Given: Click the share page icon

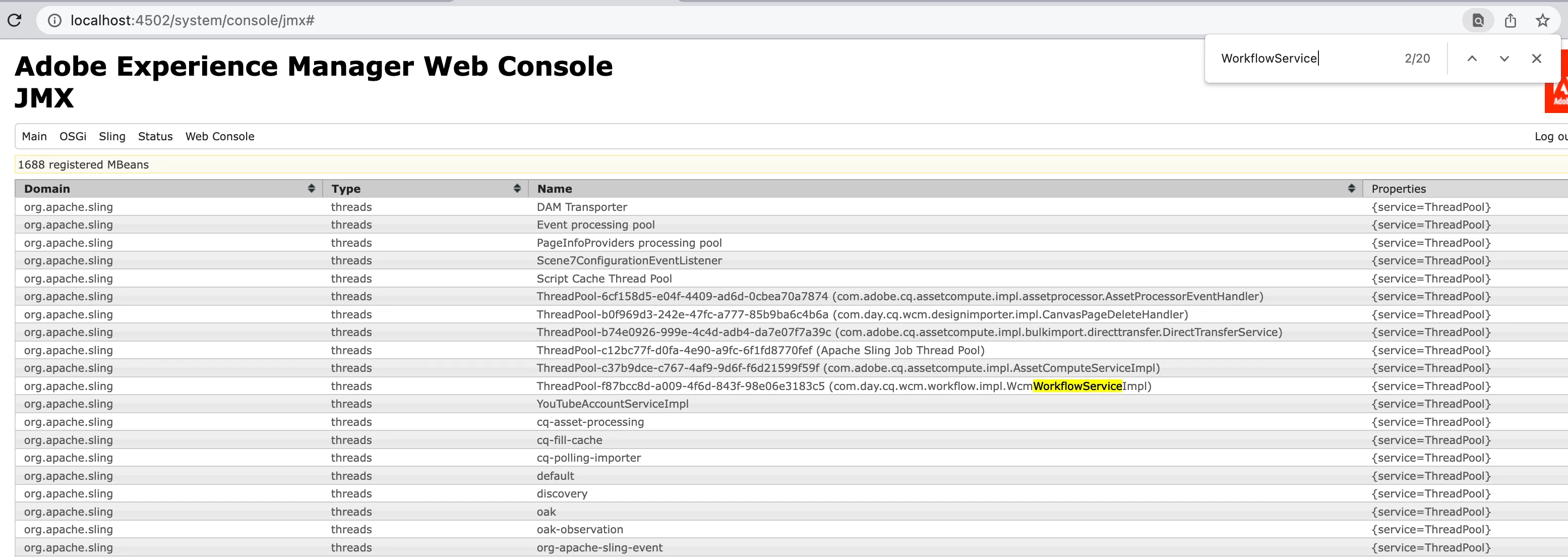Looking at the screenshot, I should [x=1510, y=21].
